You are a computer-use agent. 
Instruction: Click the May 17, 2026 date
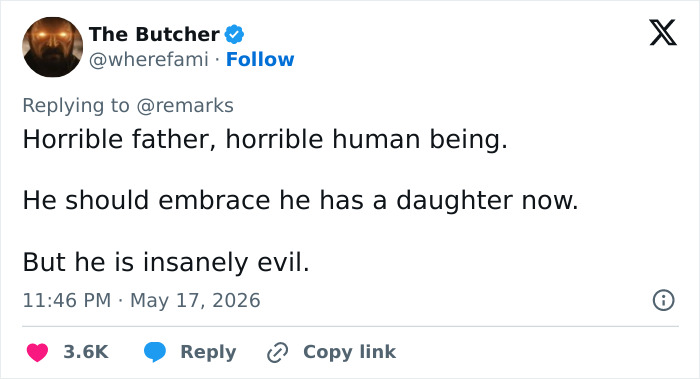tap(195, 300)
